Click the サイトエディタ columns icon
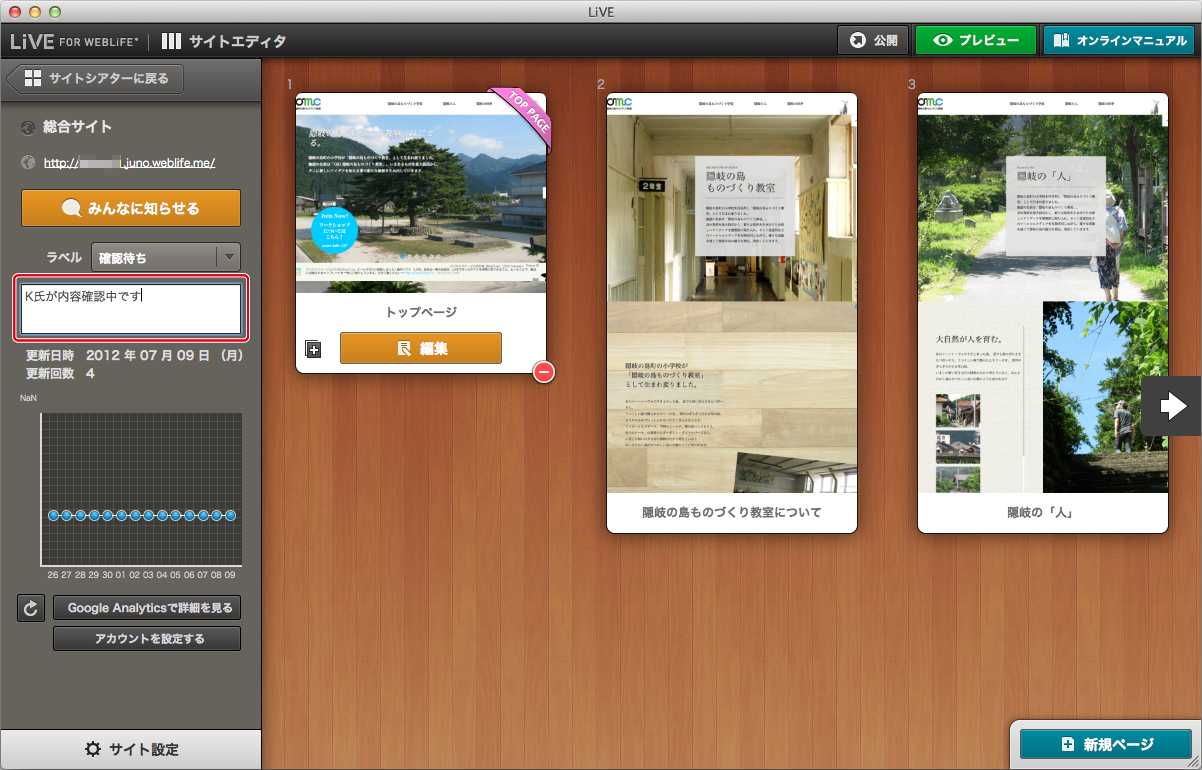Image resolution: width=1202 pixels, height=770 pixels. [172, 41]
